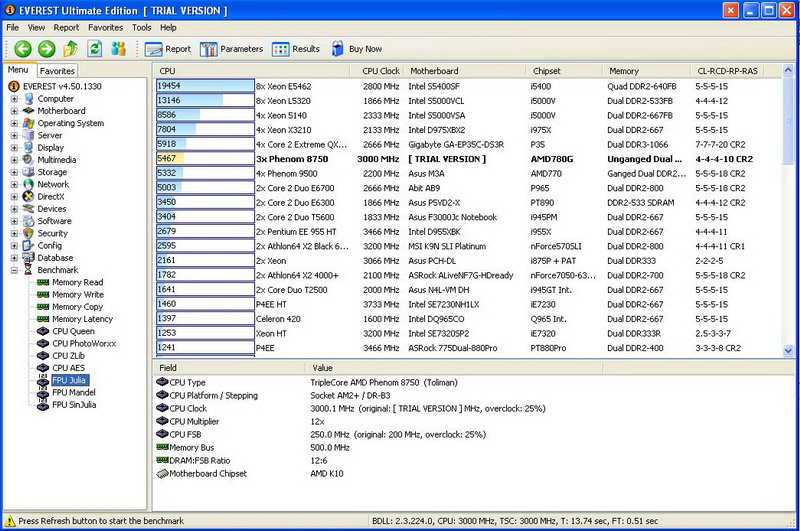The width and height of the screenshot is (800, 531).
Task: Select CPU AES benchmark
Action: [68, 368]
